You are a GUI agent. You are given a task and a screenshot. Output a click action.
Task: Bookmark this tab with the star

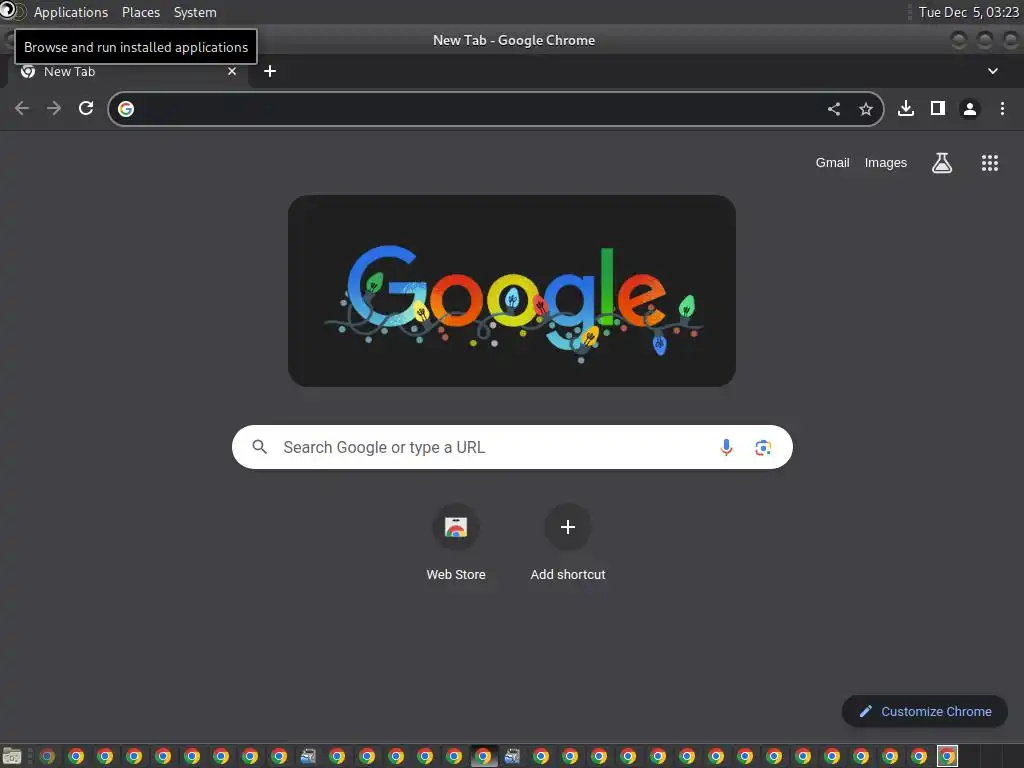pos(866,109)
